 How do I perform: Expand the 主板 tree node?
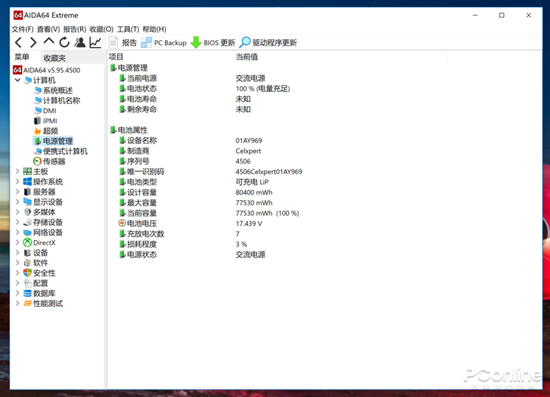18,171
